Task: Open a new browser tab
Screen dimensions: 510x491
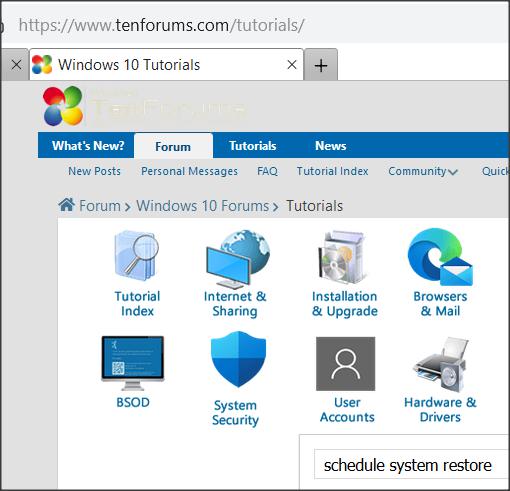Action: (x=321, y=65)
